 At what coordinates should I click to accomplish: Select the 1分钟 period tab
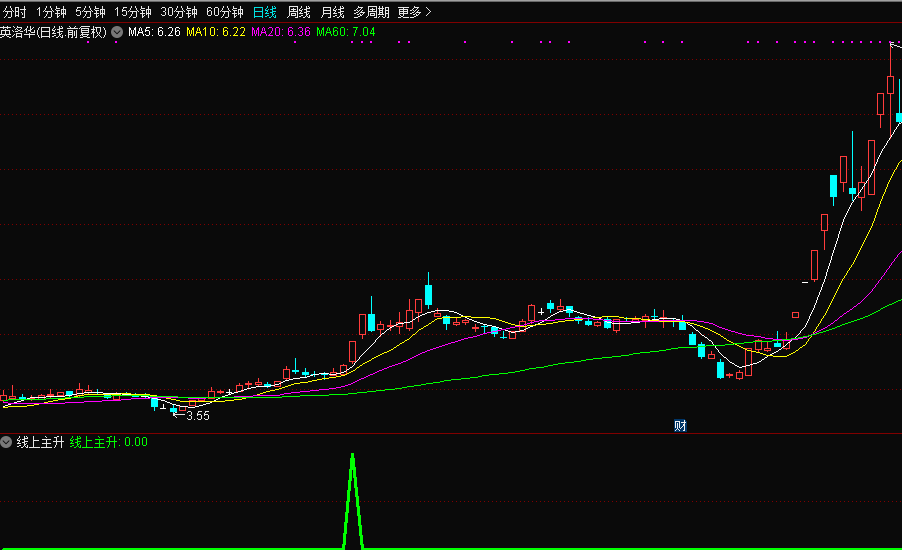[51, 12]
